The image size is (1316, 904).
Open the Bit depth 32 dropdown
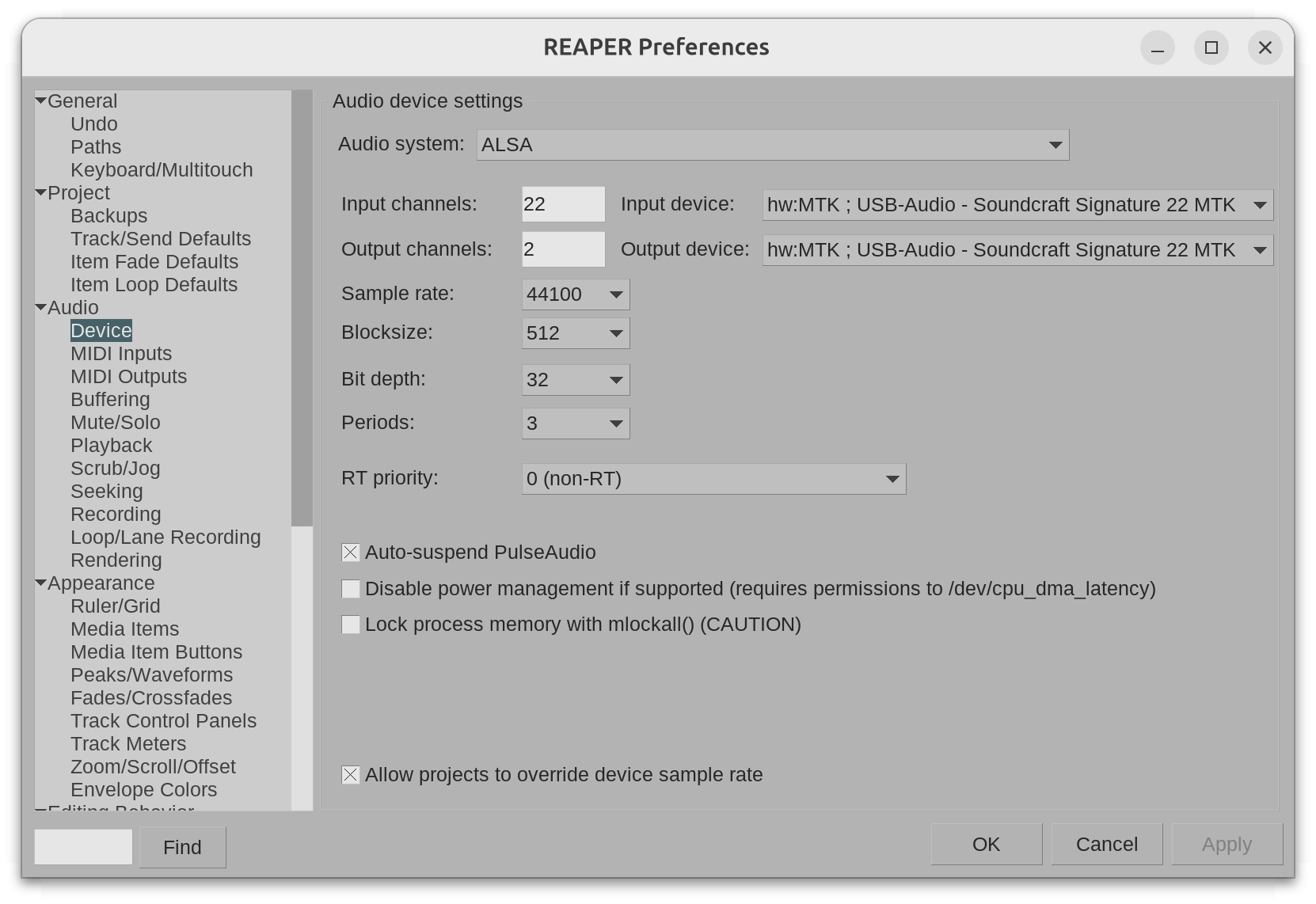(x=576, y=380)
